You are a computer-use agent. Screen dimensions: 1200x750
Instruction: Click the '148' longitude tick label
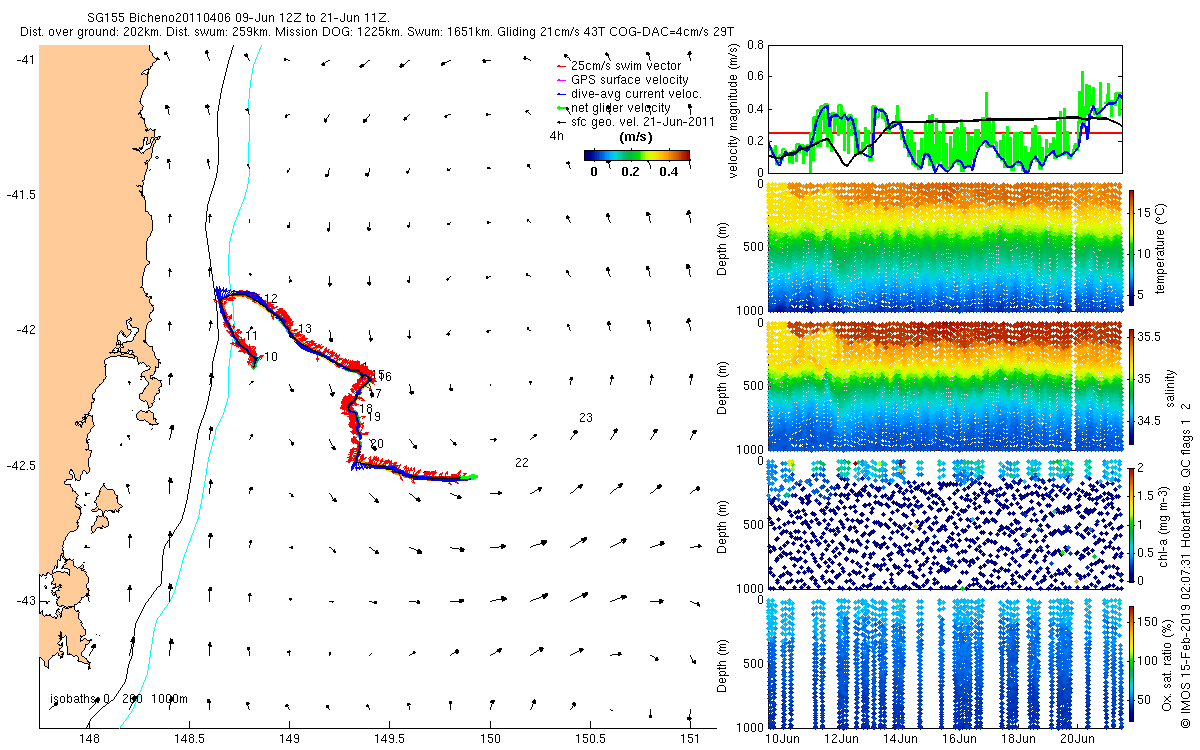(x=89, y=738)
